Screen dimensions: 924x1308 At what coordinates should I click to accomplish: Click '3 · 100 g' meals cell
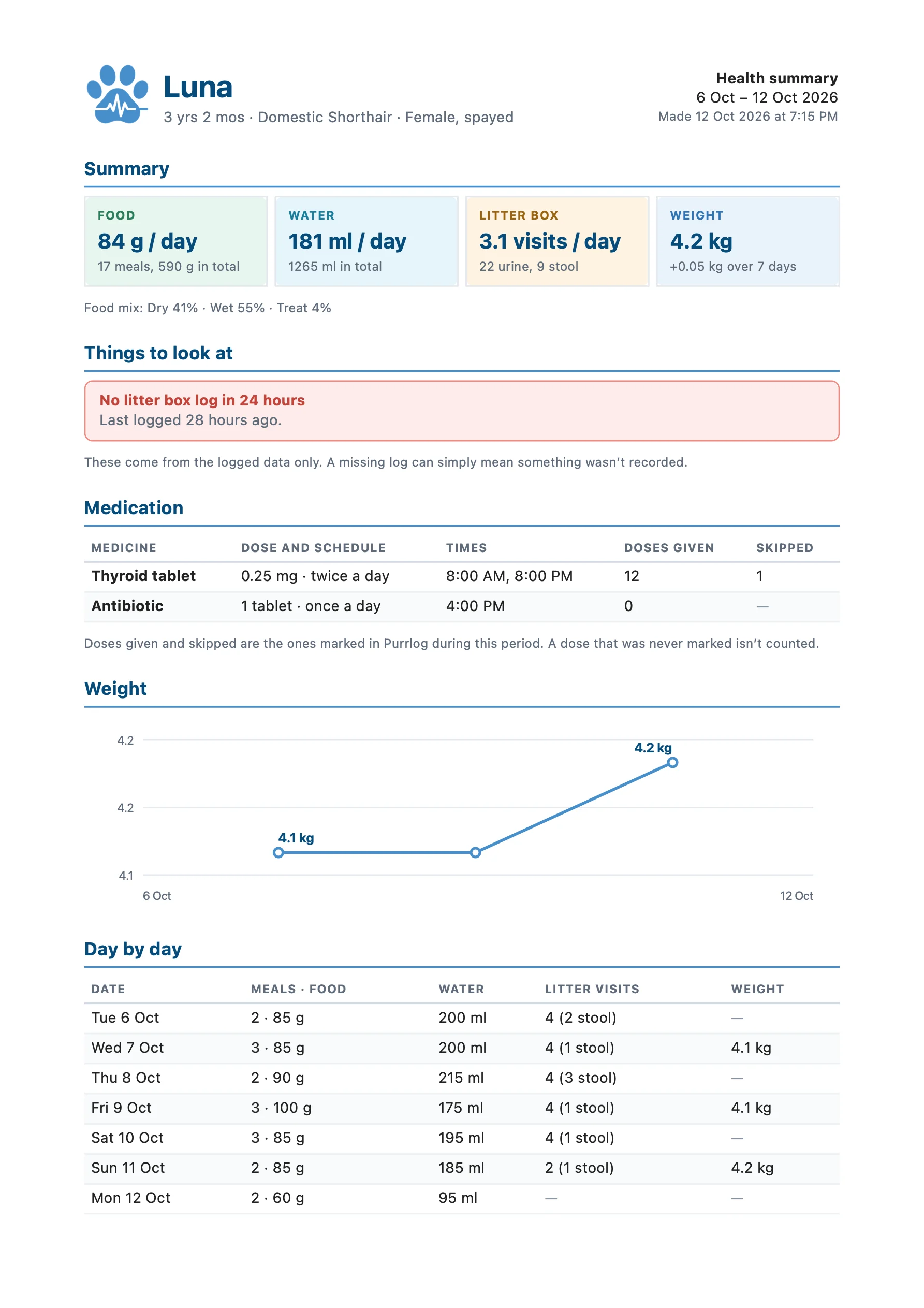point(281,1108)
